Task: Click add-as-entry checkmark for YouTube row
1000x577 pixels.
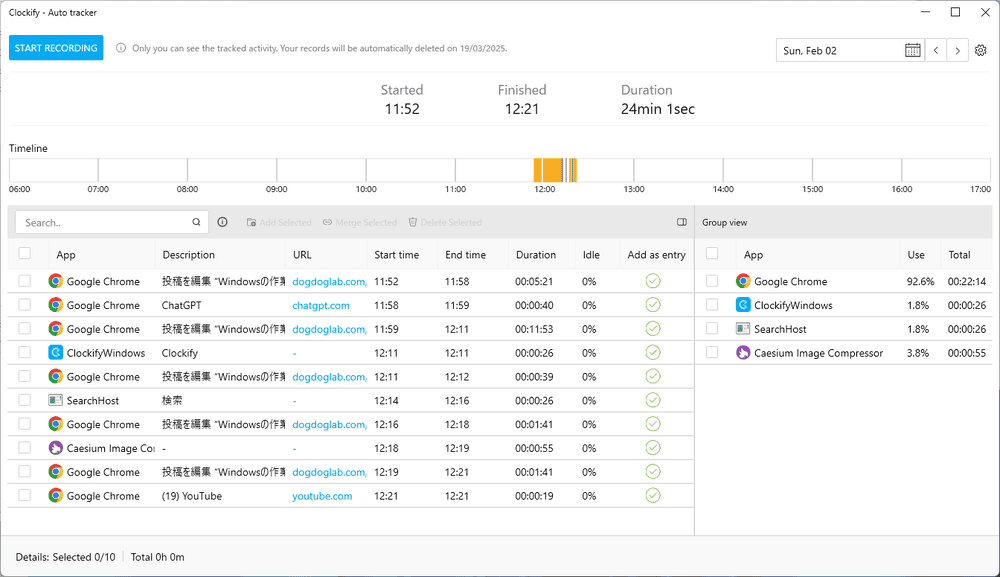Action: [x=653, y=495]
